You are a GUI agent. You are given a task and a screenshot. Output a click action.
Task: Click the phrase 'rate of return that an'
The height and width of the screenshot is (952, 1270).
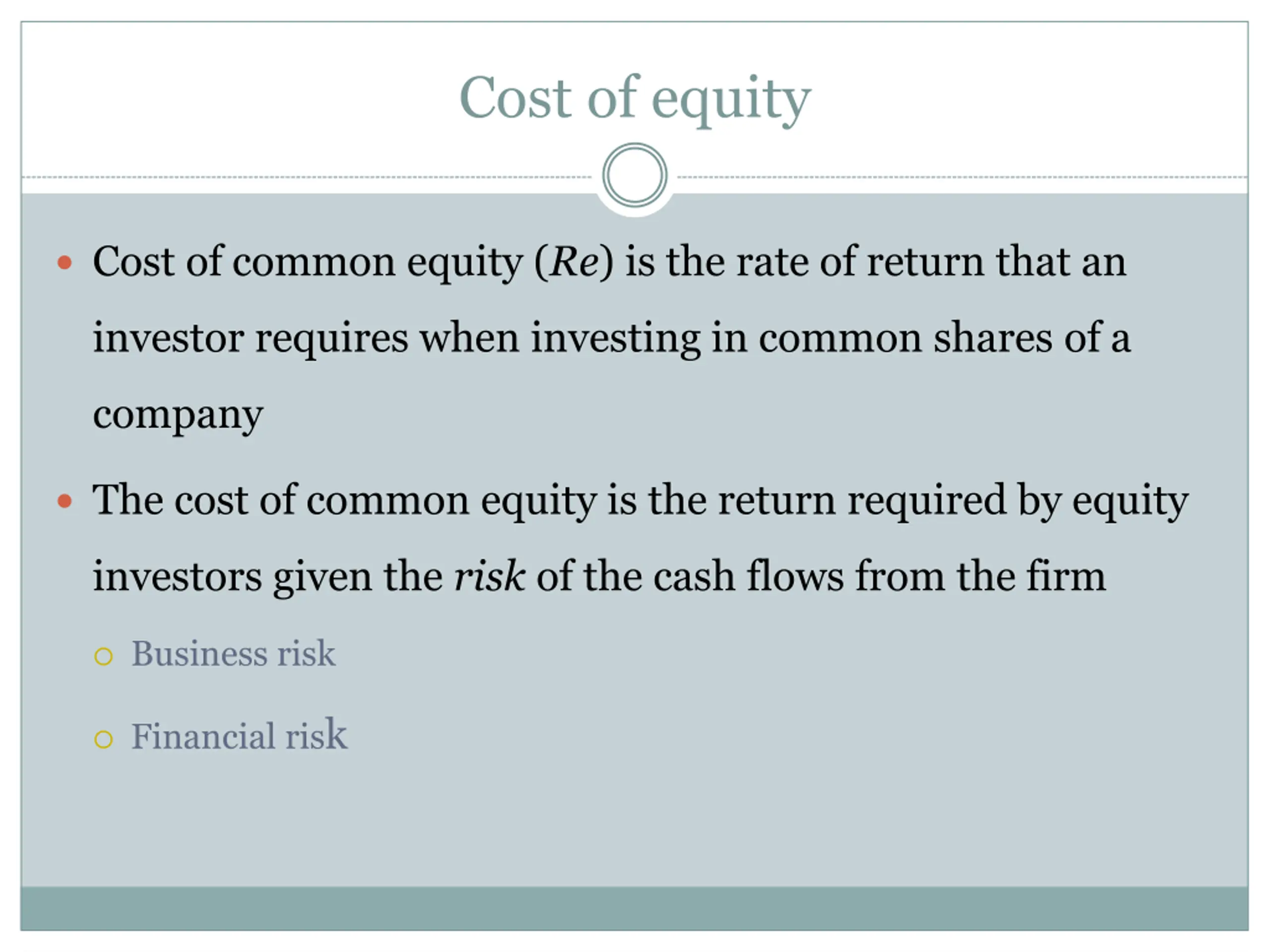point(931,262)
